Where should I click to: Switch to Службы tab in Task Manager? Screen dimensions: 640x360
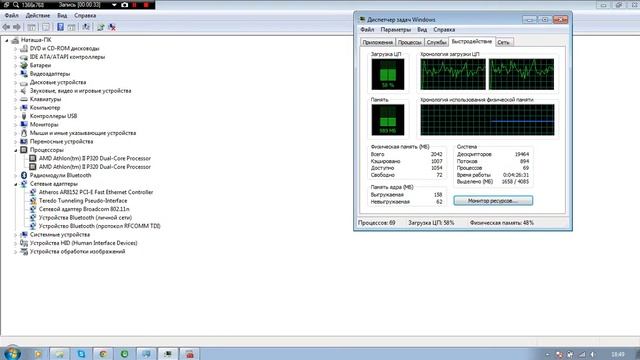tap(436, 42)
